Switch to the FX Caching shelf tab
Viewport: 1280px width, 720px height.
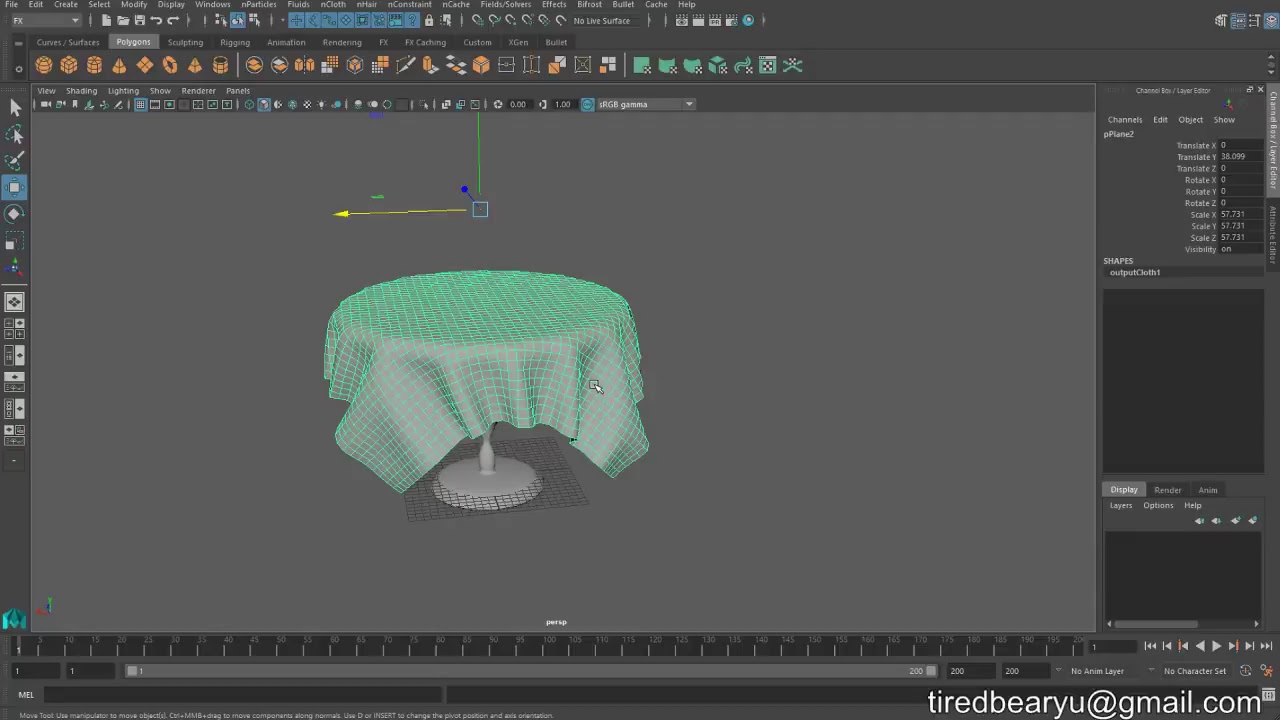425,42
